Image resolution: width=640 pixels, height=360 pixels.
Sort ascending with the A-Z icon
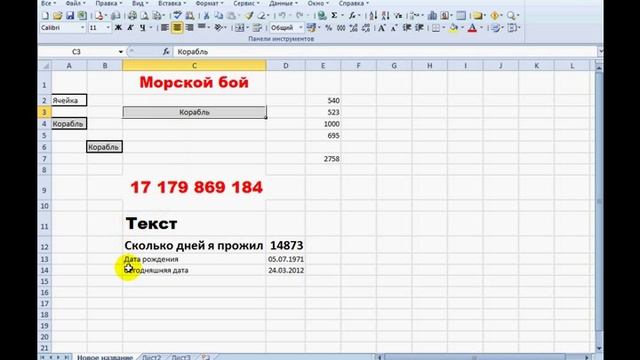(x=373, y=16)
